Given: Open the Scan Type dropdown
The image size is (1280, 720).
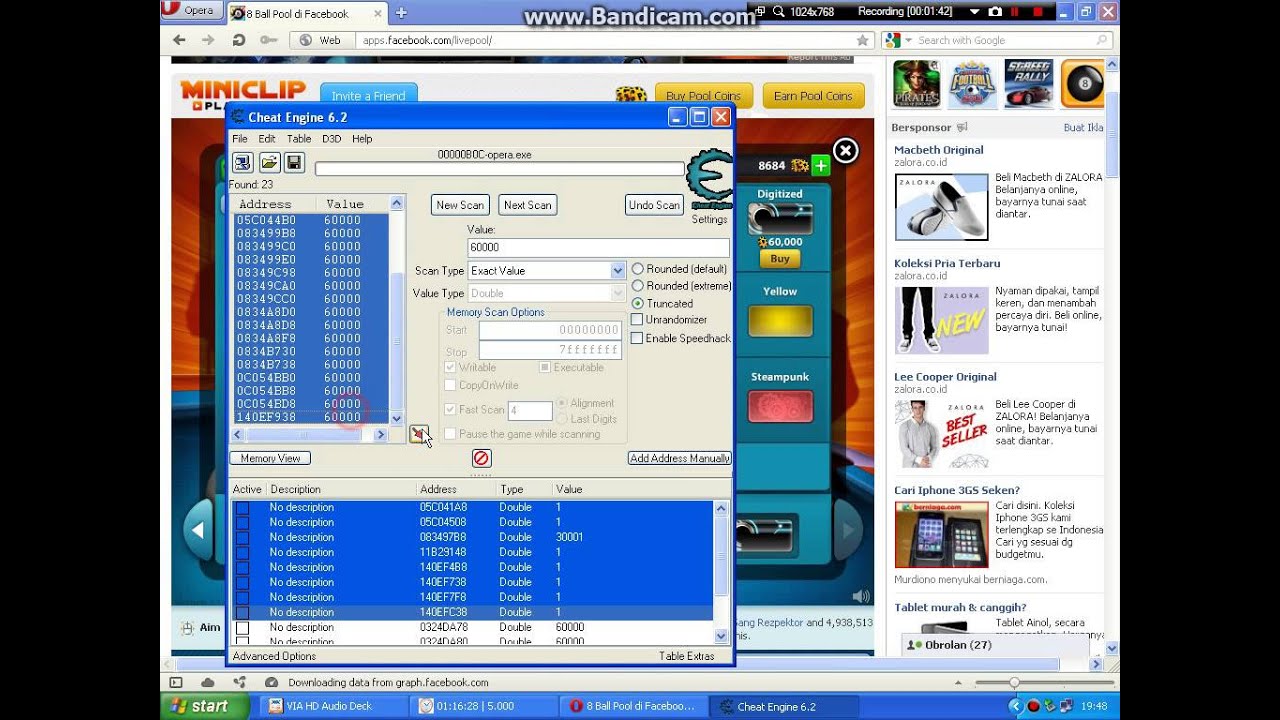Looking at the screenshot, I should (x=617, y=271).
